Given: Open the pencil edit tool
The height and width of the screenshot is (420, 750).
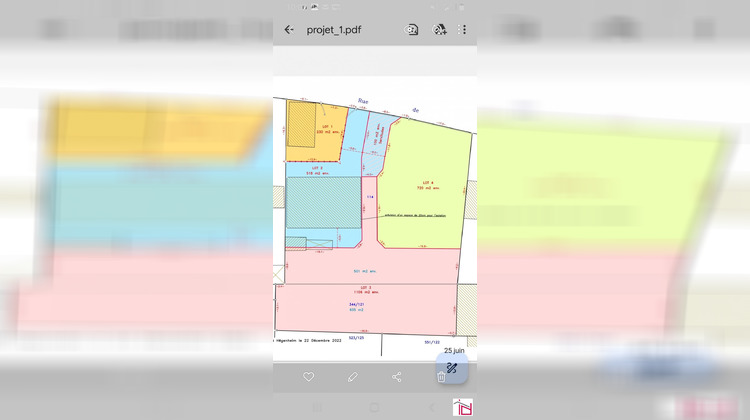Looking at the screenshot, I should point(352,377).
